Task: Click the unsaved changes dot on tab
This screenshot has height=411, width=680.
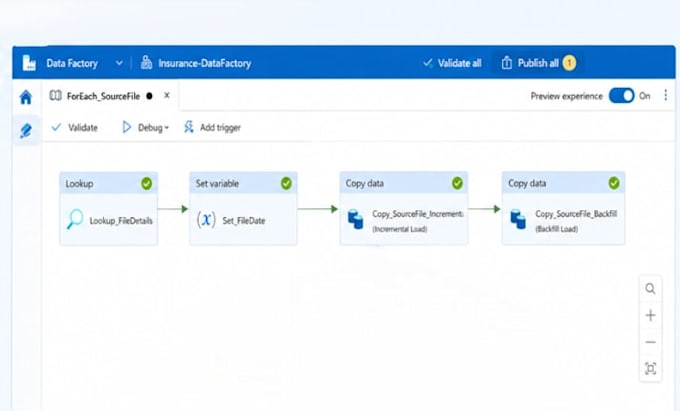Action: pos(150,96)
